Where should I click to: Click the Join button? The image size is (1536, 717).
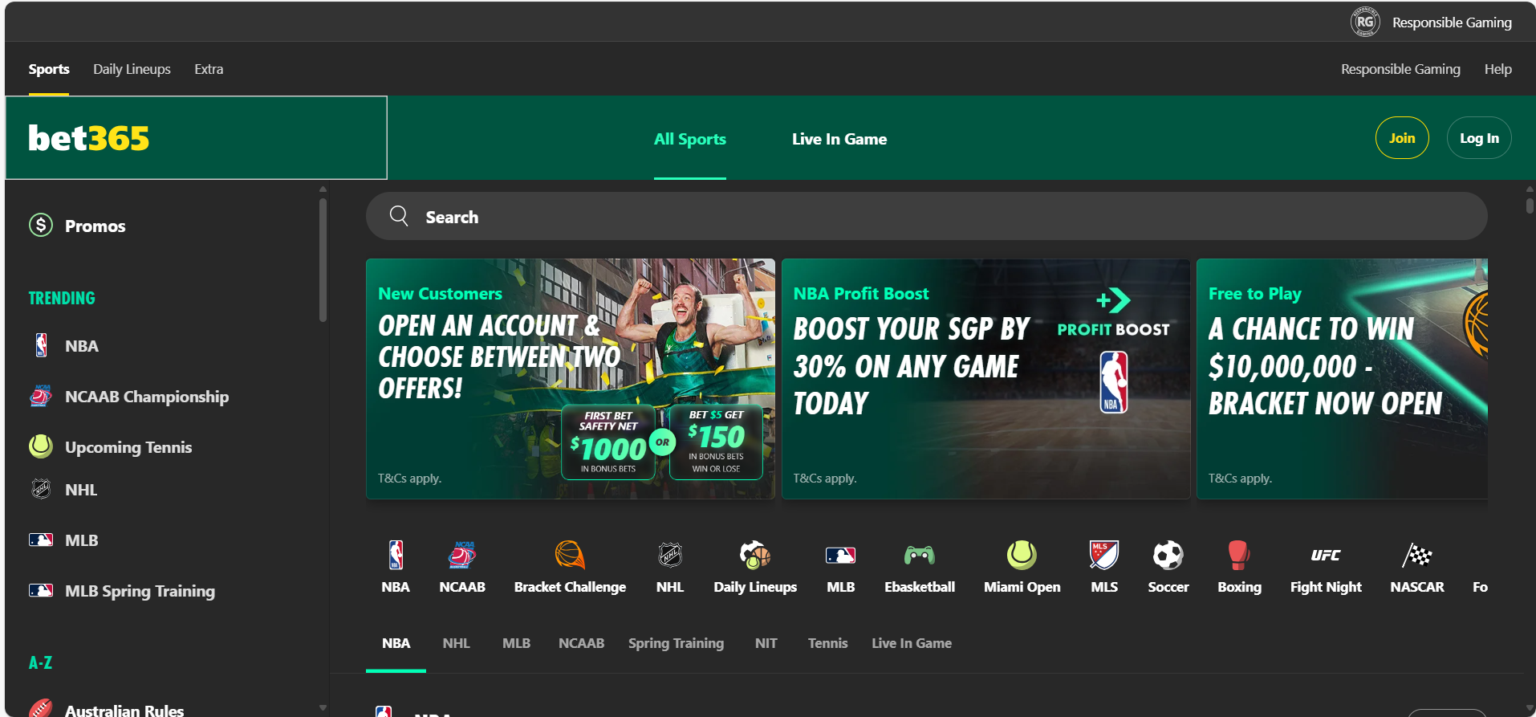click(x=1402, y=138)
